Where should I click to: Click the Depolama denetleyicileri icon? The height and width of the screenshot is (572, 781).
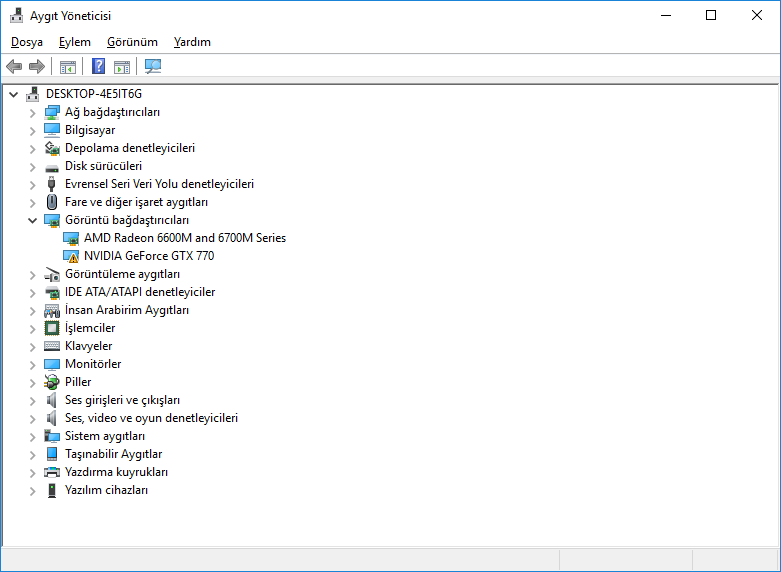pyautogui.click(x=52, y=148)
